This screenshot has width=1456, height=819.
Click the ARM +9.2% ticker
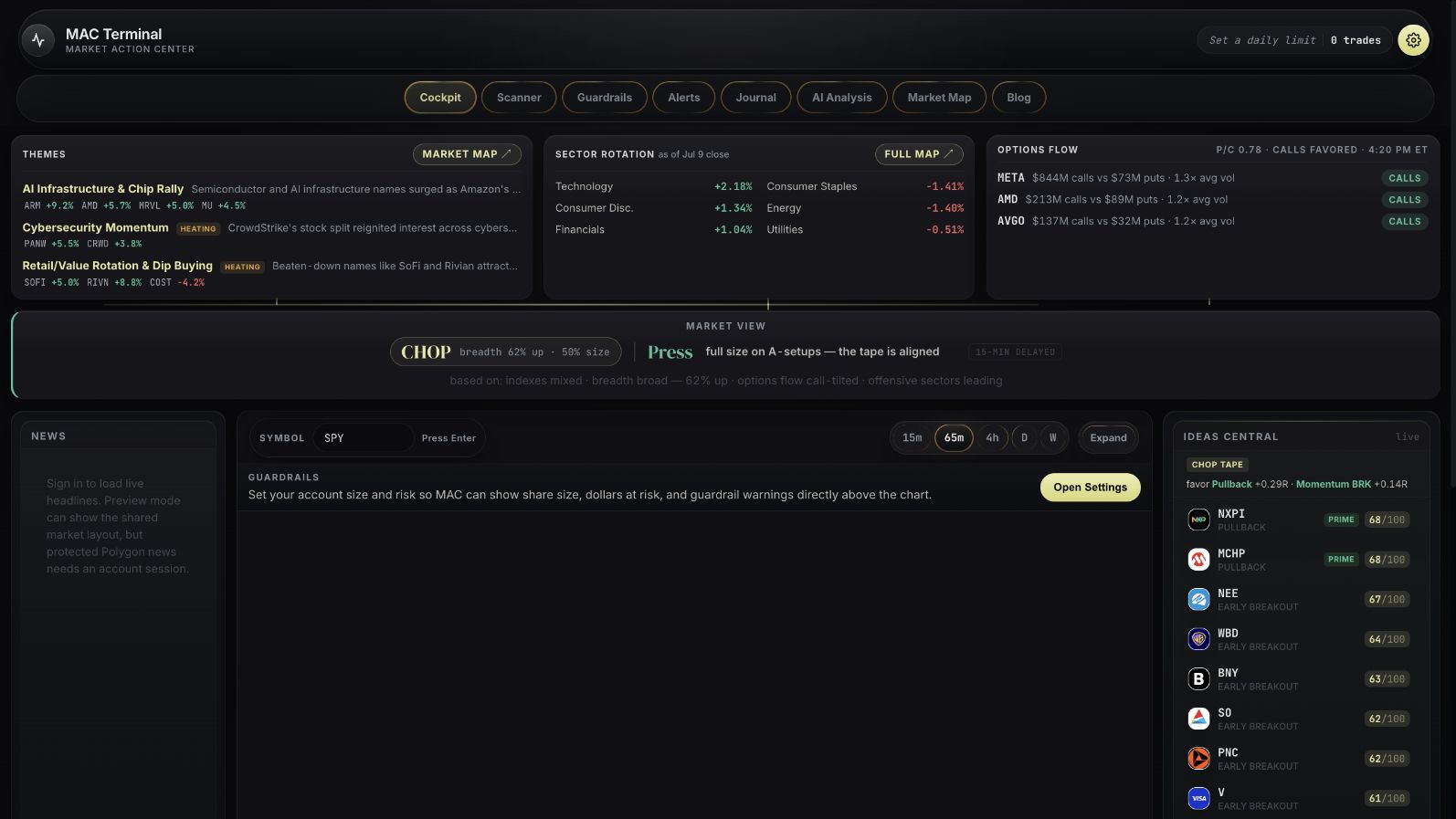pyautogui.click(x=49, y=206)
